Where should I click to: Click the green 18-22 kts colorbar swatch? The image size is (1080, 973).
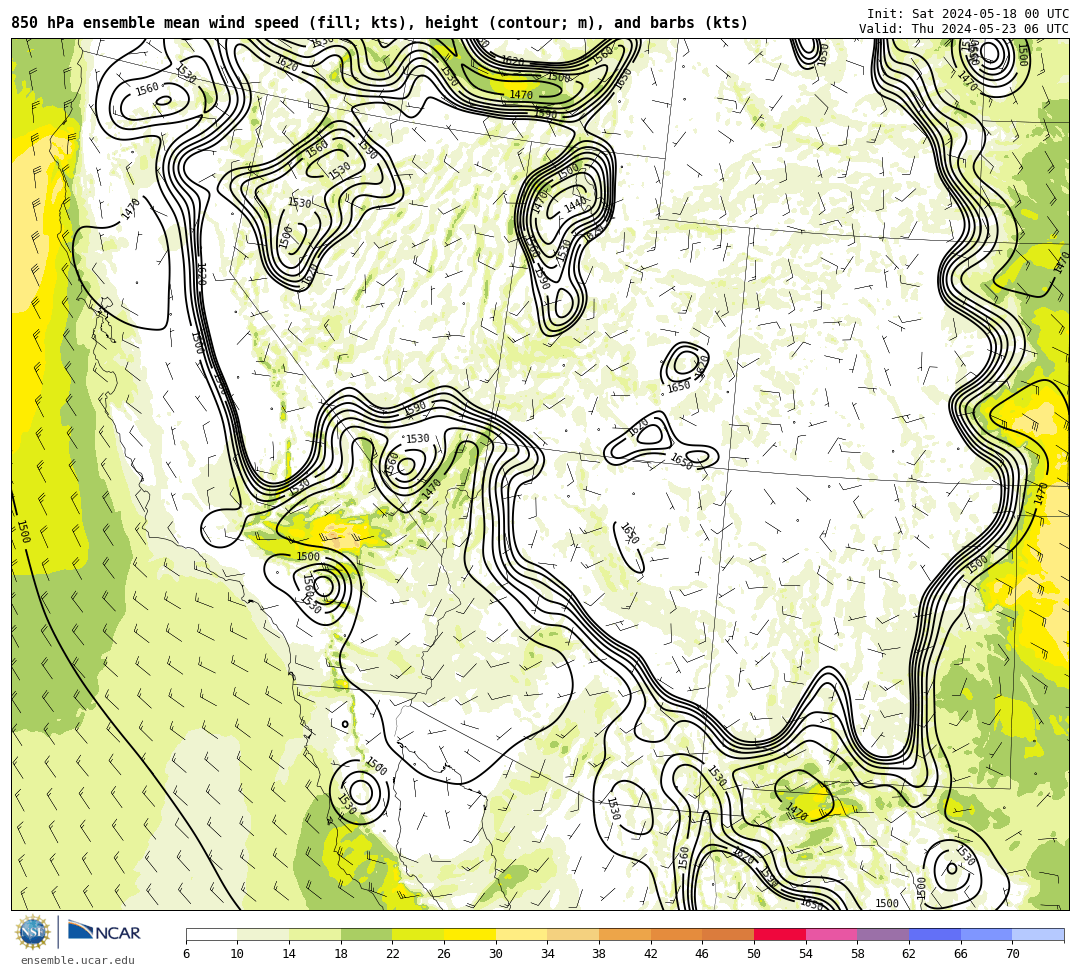pyautogui.click(x=366, y=934)
